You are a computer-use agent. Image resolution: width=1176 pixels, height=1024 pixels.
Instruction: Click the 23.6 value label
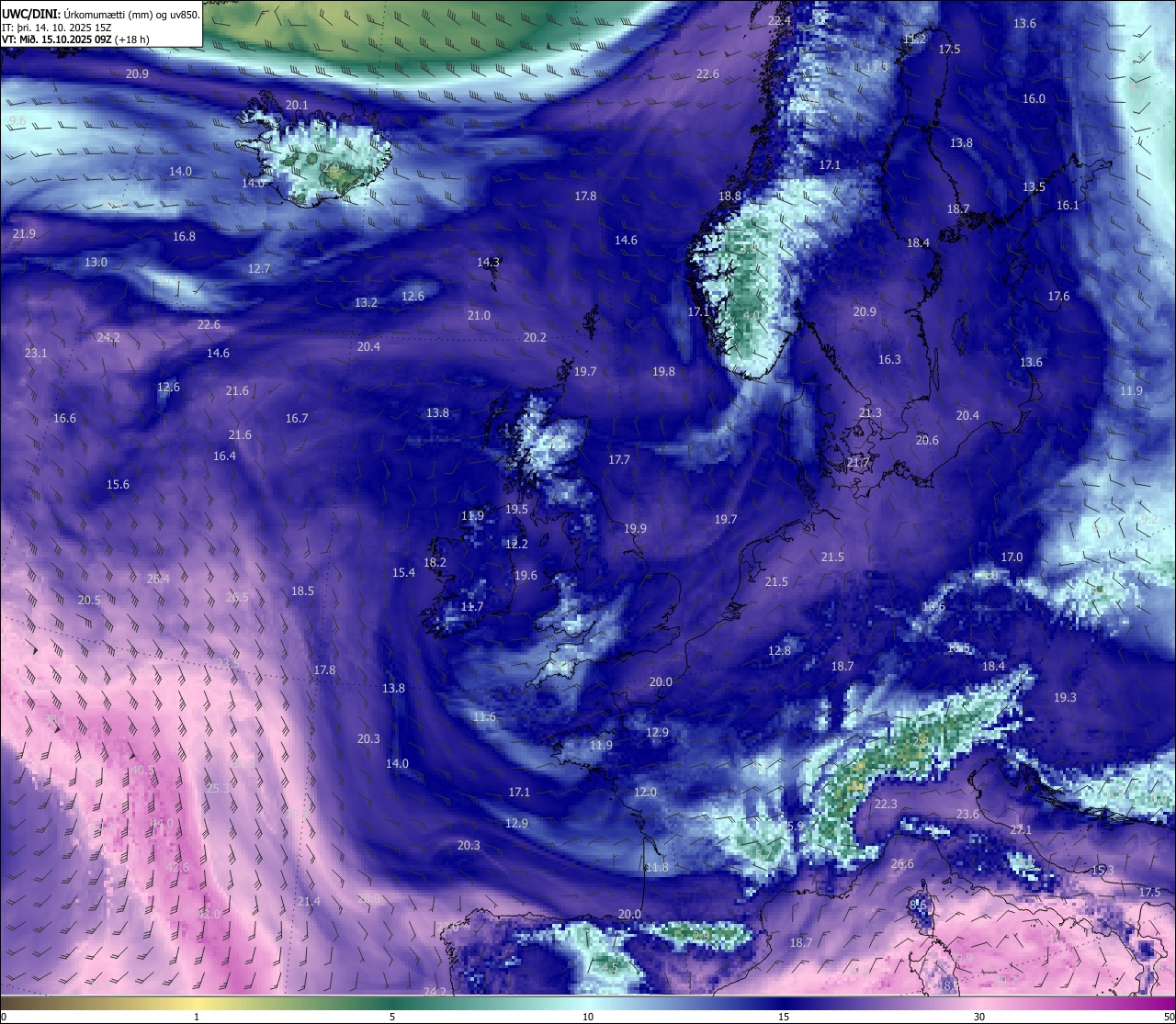click(967, 814)
